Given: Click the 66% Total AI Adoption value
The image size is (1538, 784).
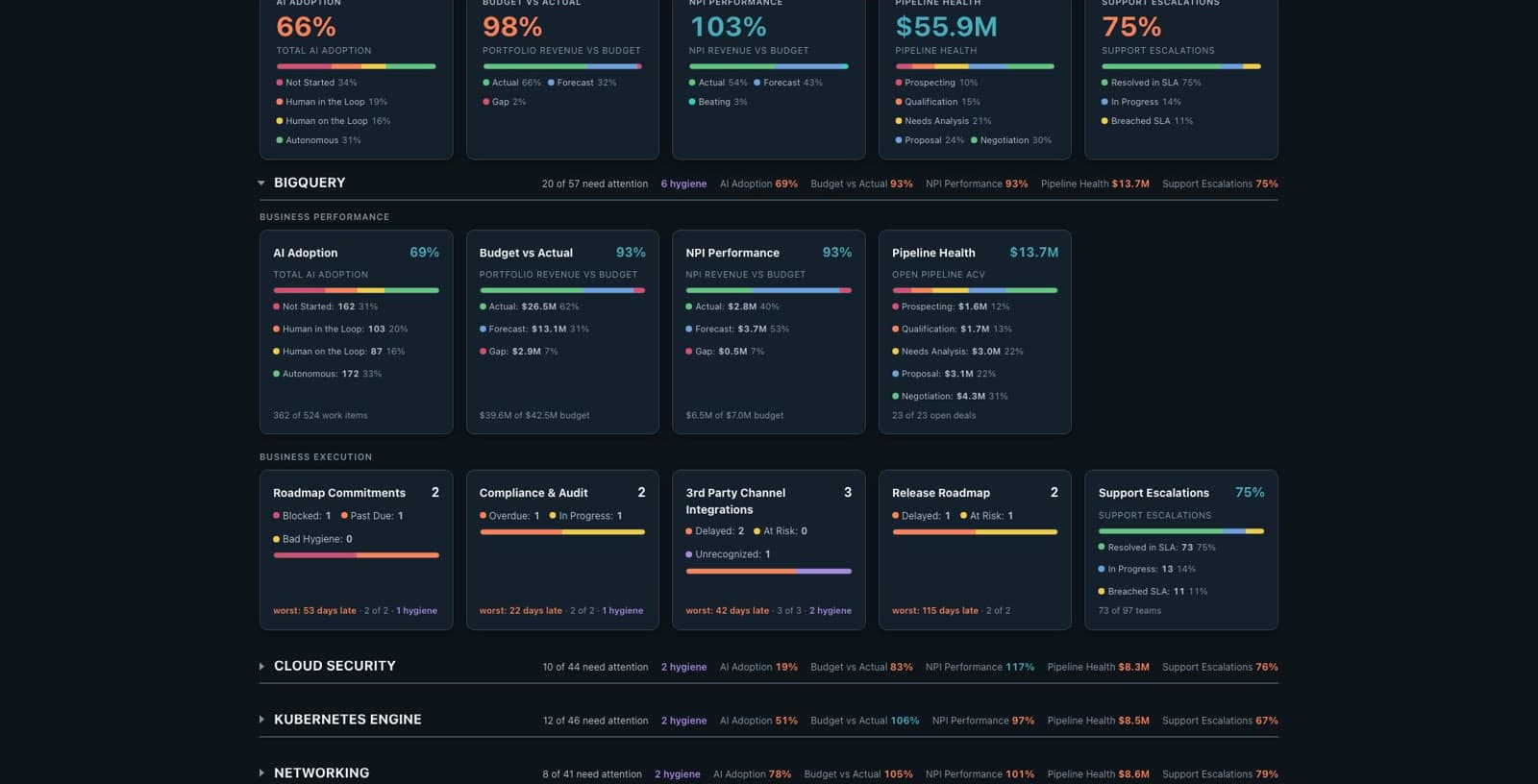Looking at the screenshot, I should pyautogui.click(x=307, y=27).
